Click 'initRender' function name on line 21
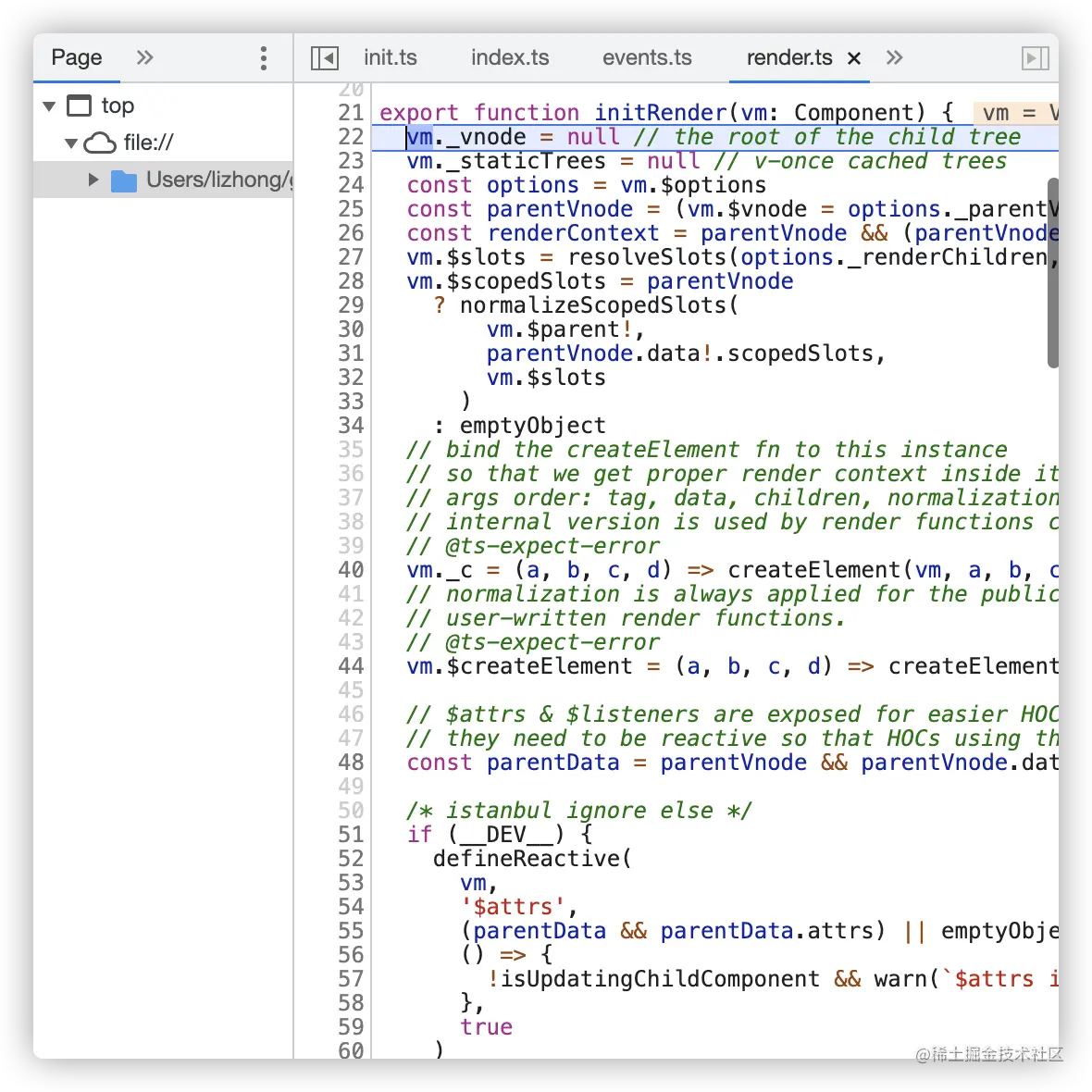This screenshot has height=1092, width=1092. [660, 112]
